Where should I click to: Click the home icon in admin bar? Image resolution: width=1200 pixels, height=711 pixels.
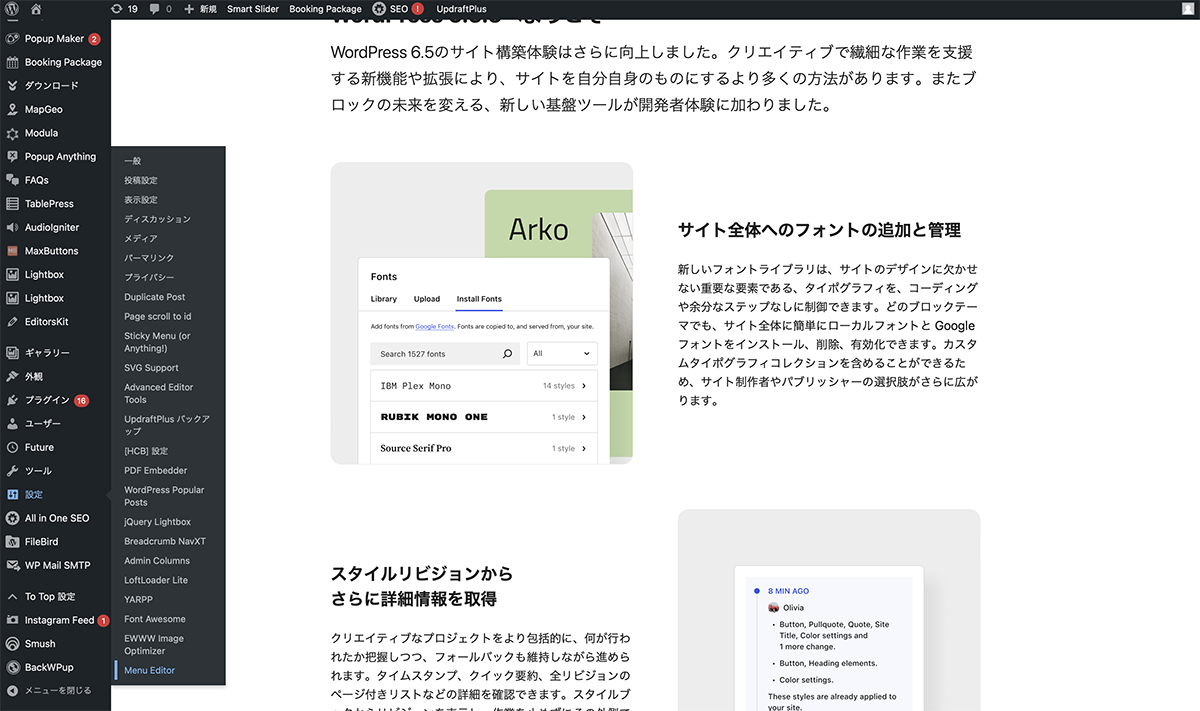pos(36,9)
